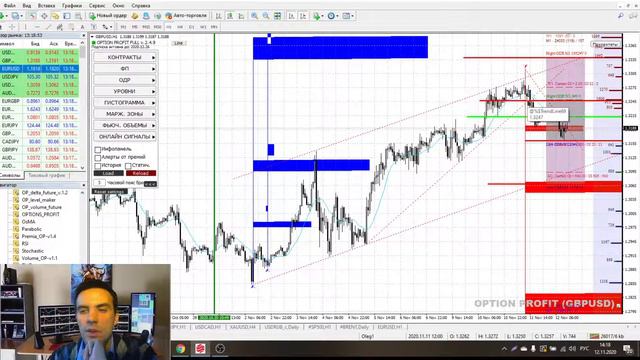Image resolution: width=640 pixels, height=360 pixels.
Task: Select the candlestick chart type icon
Action: coord(230,16)
